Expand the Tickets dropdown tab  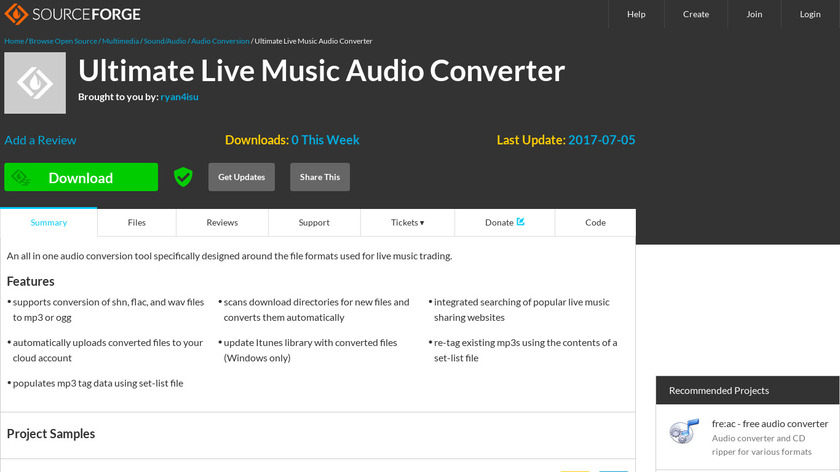[x=407, y=222]
